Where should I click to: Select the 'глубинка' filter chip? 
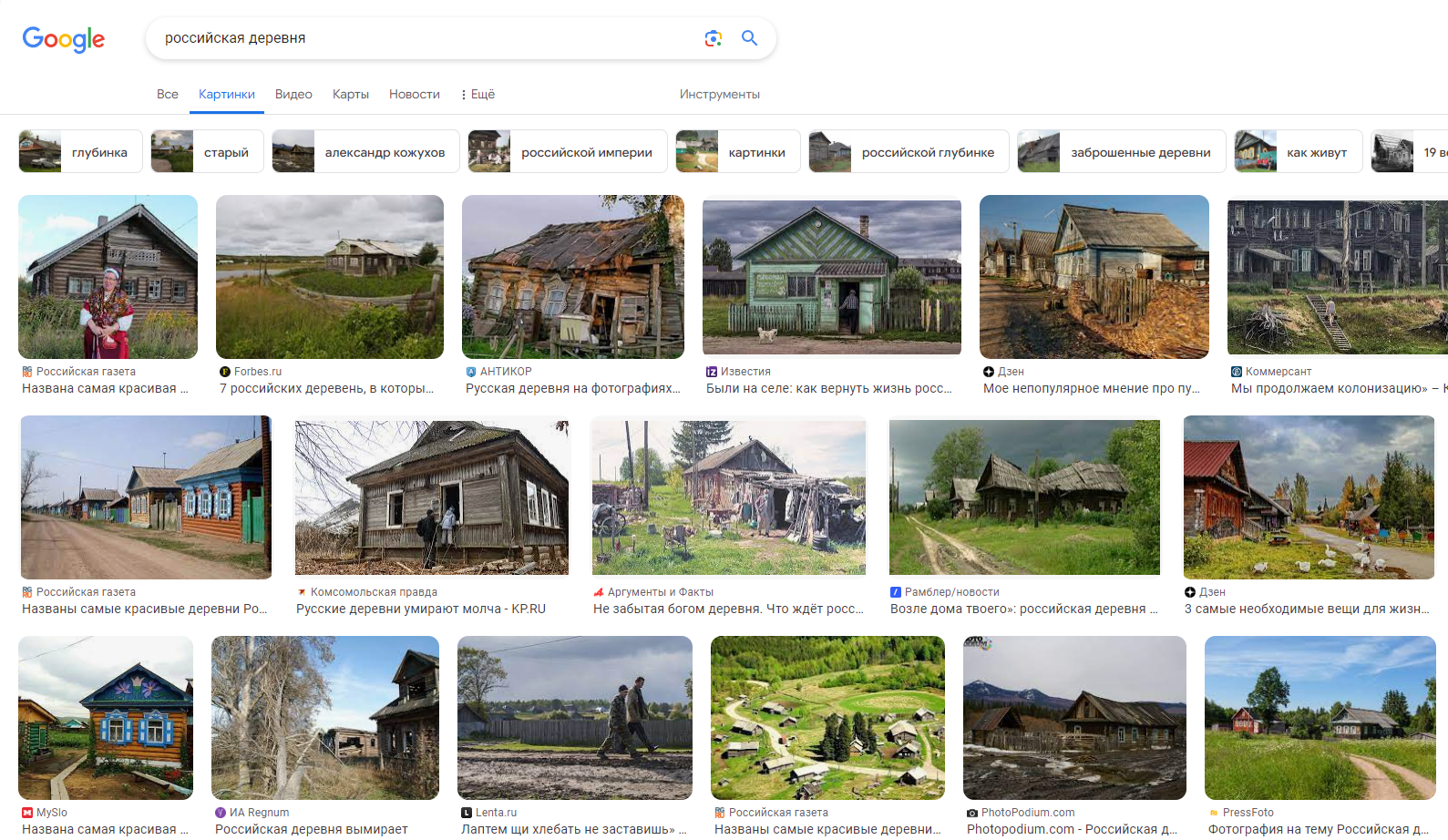[80, 152]
